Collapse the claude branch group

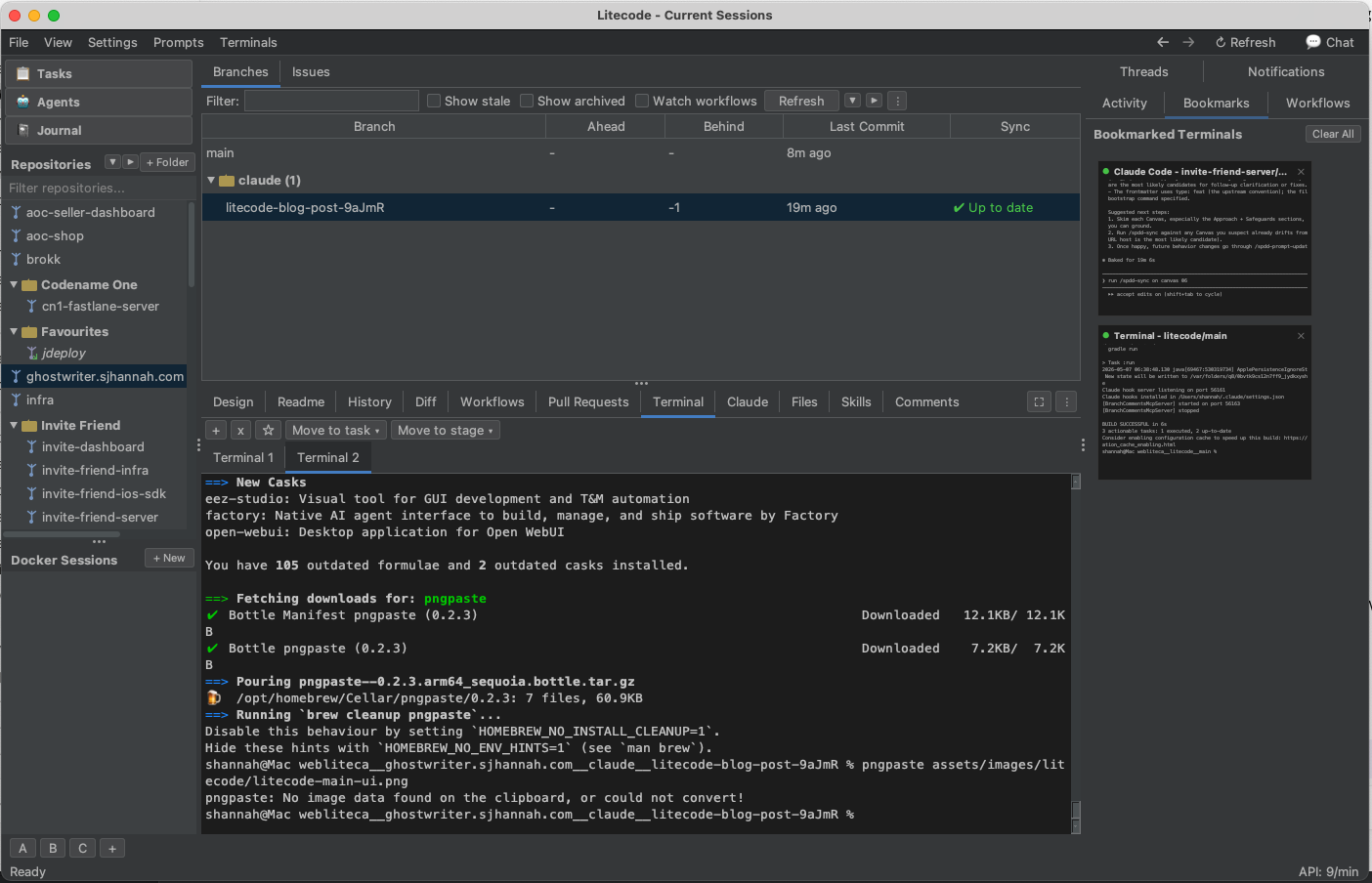(x=211, y=181)
